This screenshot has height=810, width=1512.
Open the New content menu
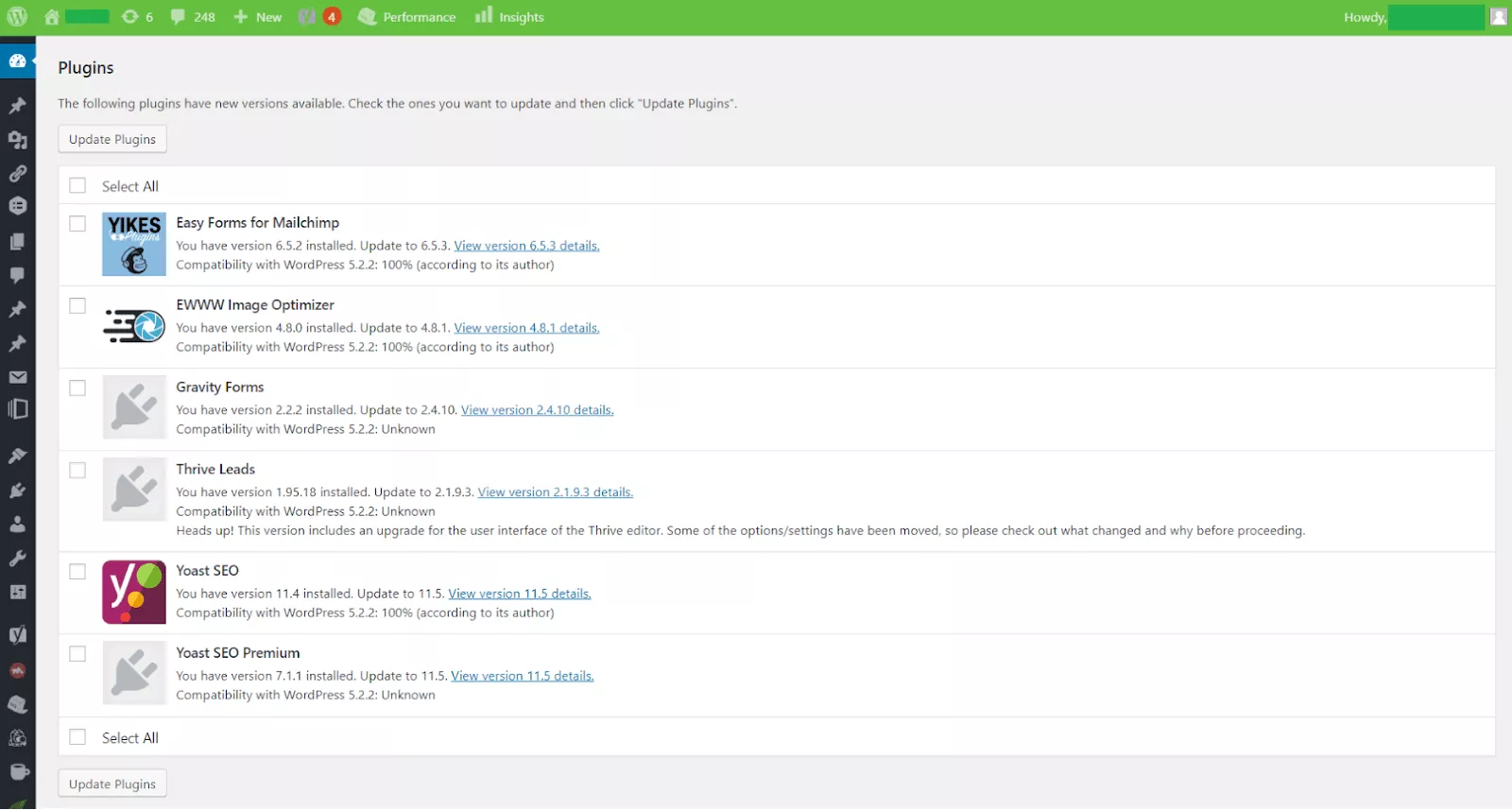pyautogui.click(x=257, y=17)
